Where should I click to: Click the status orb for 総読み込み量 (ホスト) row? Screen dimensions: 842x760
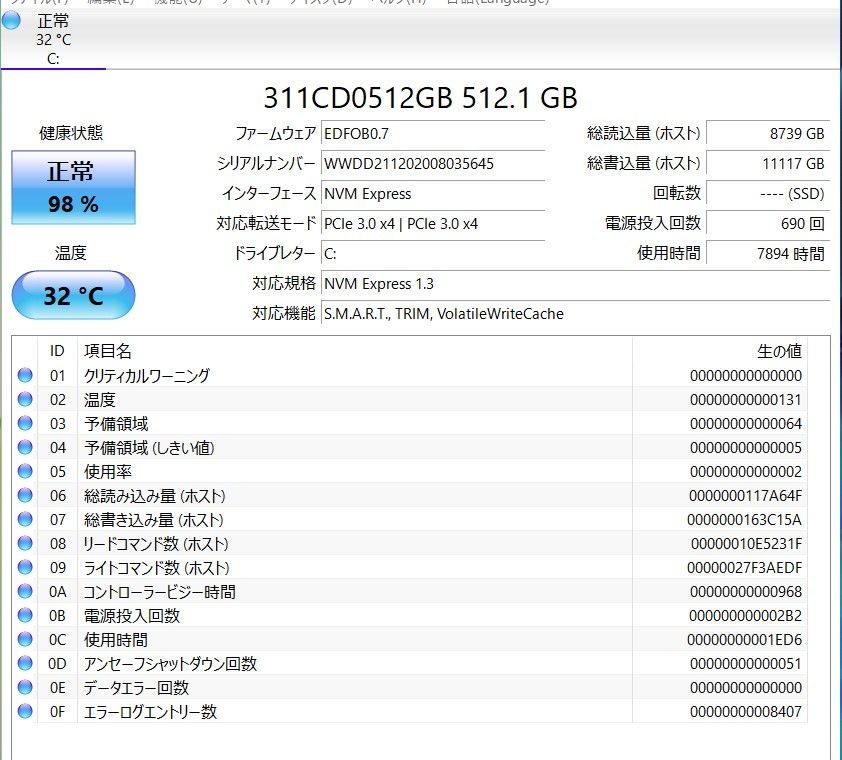[25, 496]
